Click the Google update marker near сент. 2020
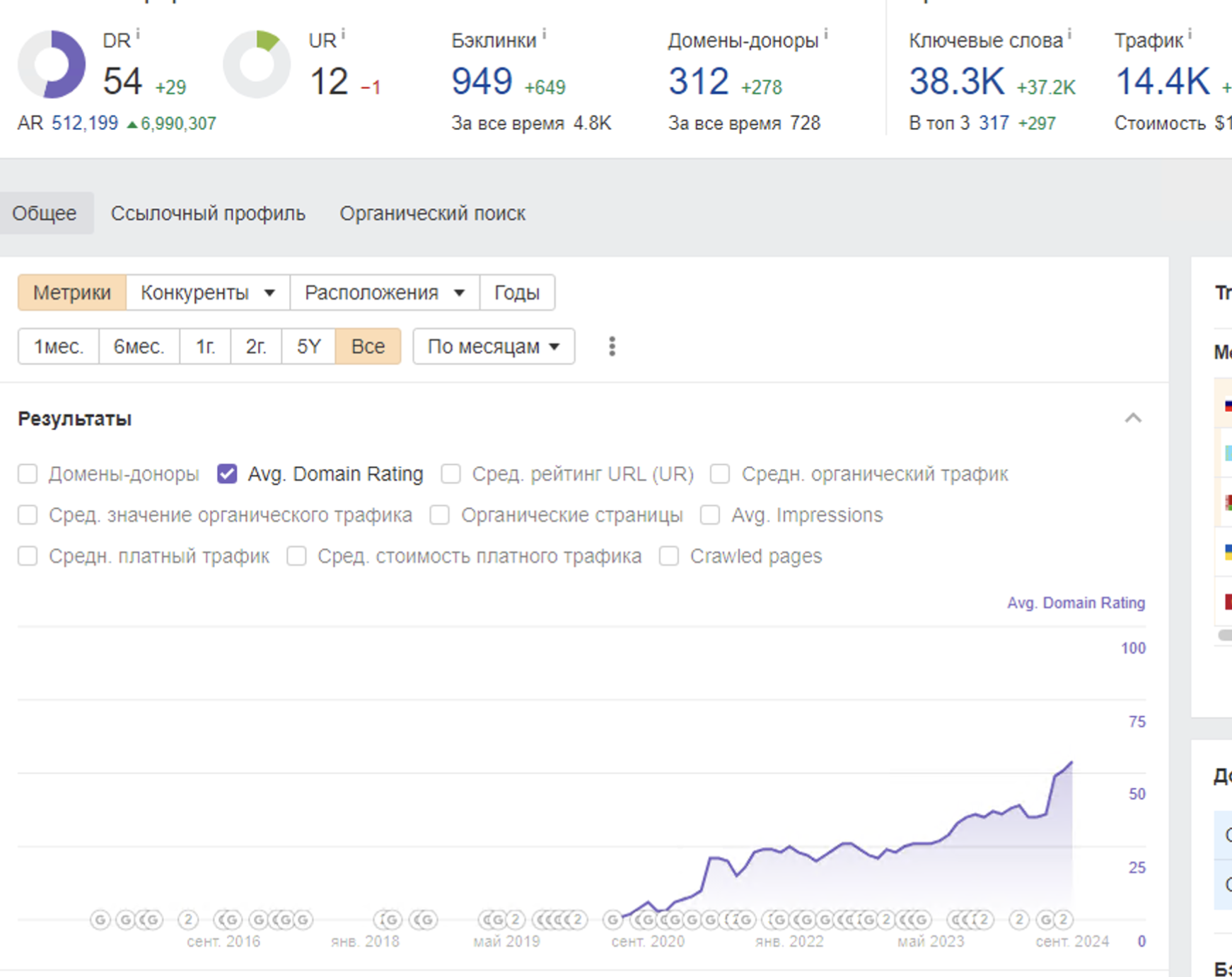 pyautogui.click(x=613, y=920)
